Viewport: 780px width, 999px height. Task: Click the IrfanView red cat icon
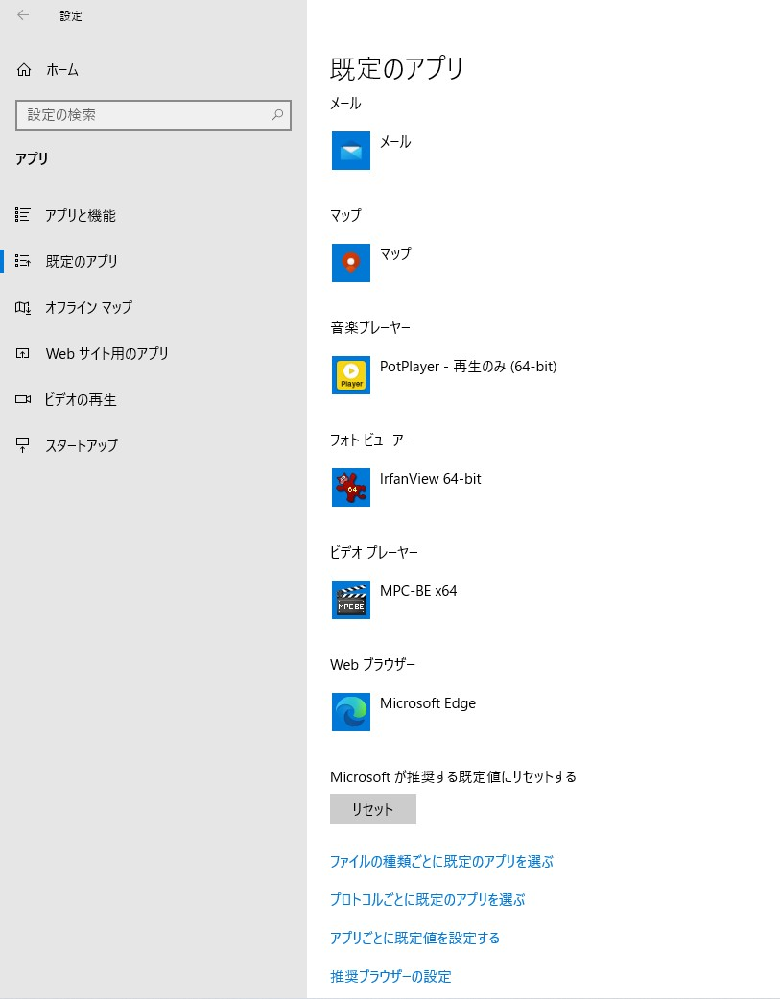click(350, 487)
